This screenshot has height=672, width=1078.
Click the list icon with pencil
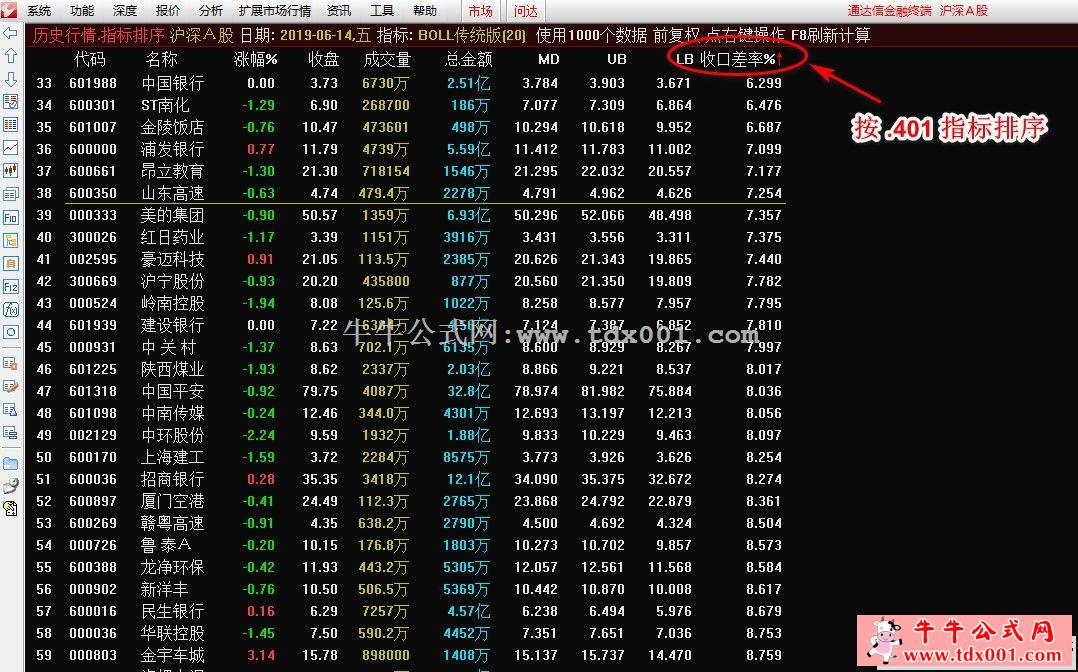coord(10,386)
